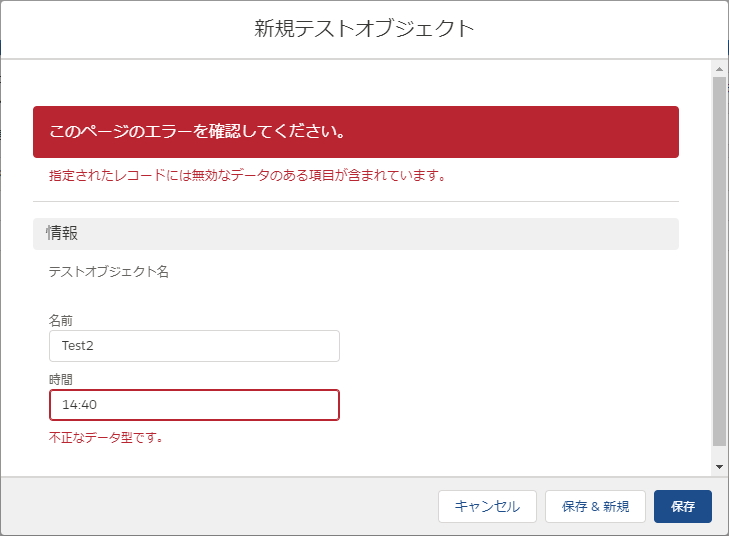Save the record with the blue 保存 button

click(x=683, y=506)
